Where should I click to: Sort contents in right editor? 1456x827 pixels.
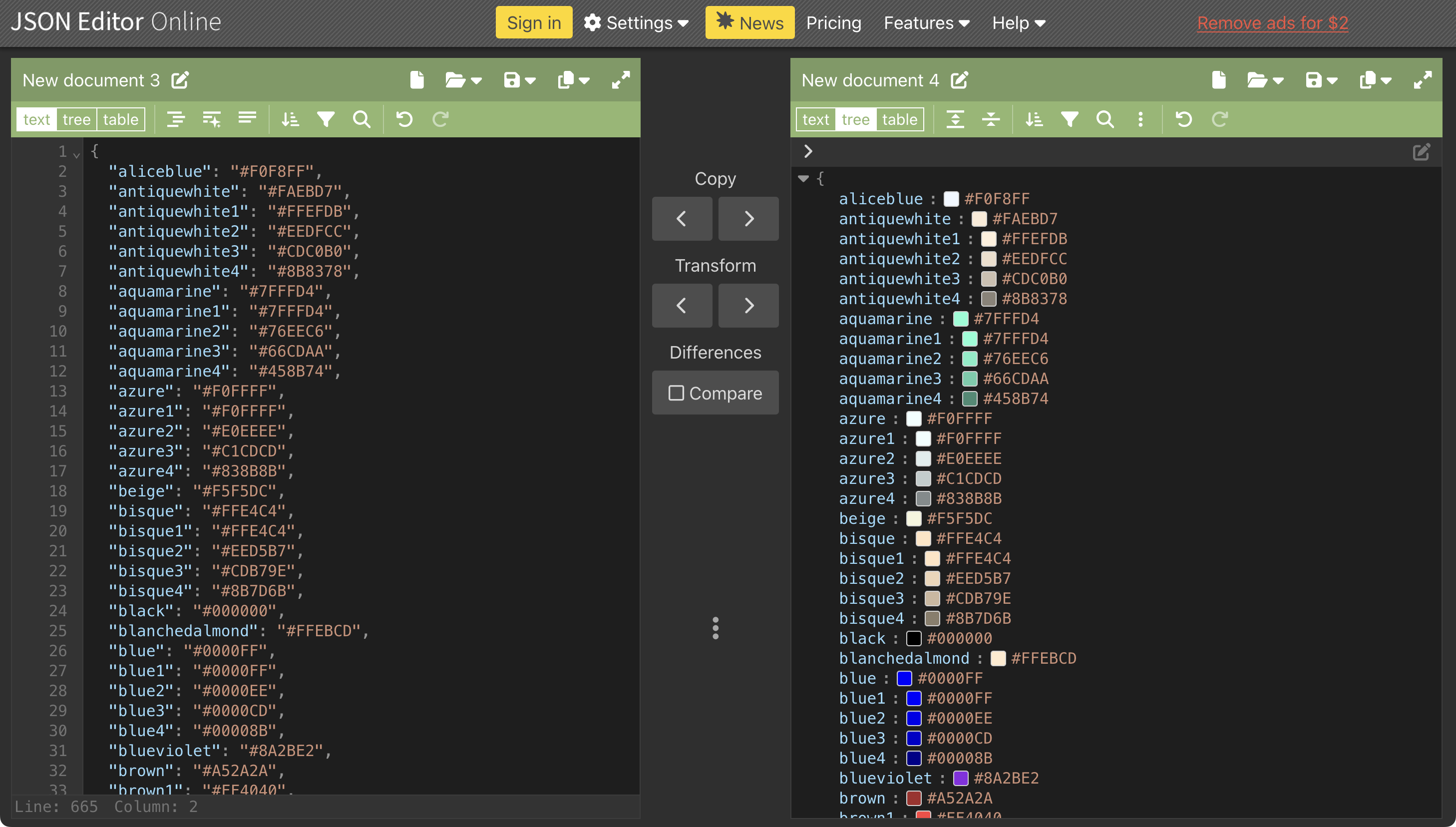pyautogui.click(x=1034, y=119)
